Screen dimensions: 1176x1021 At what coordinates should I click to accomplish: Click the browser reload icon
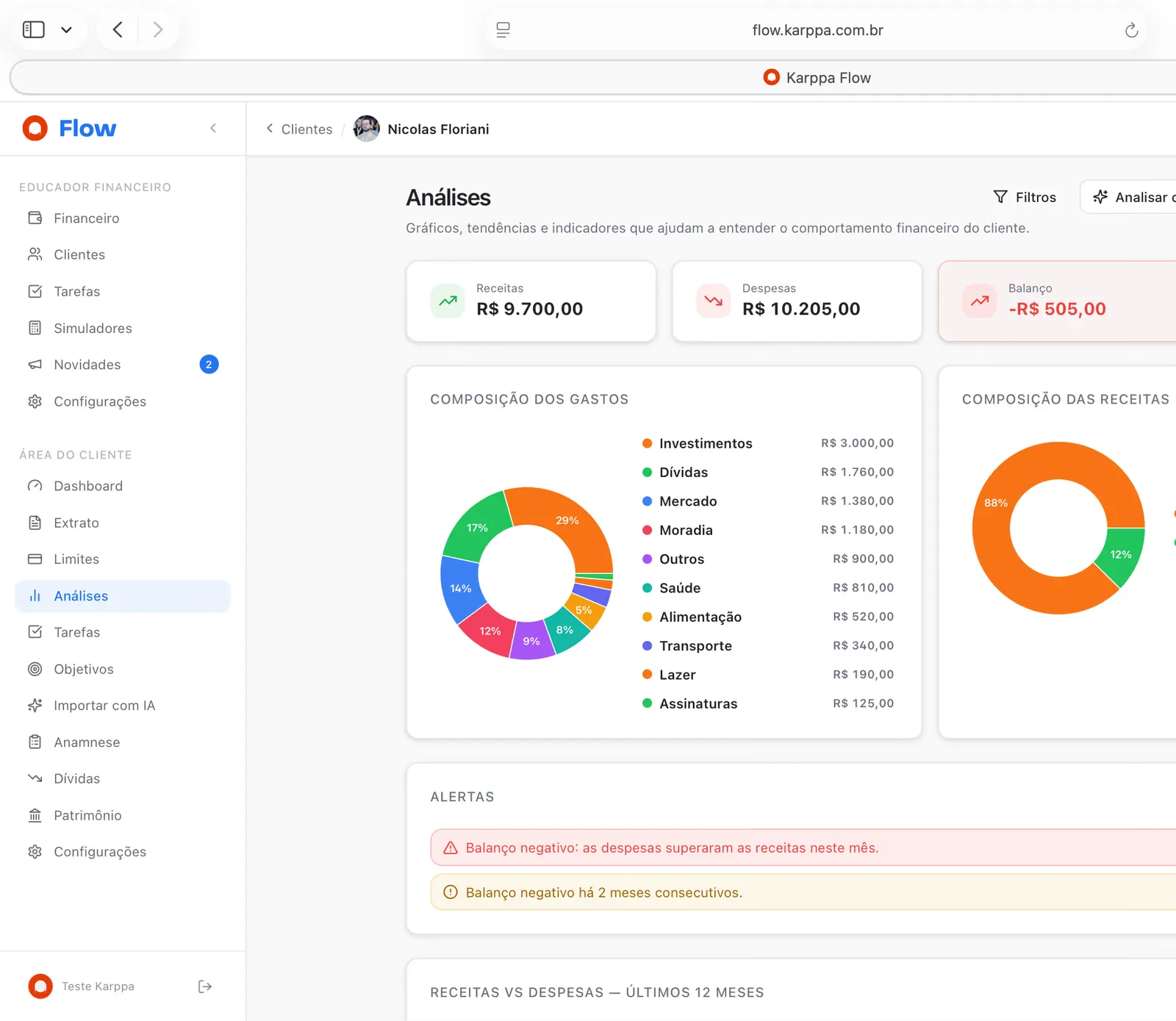point(1131,30)
